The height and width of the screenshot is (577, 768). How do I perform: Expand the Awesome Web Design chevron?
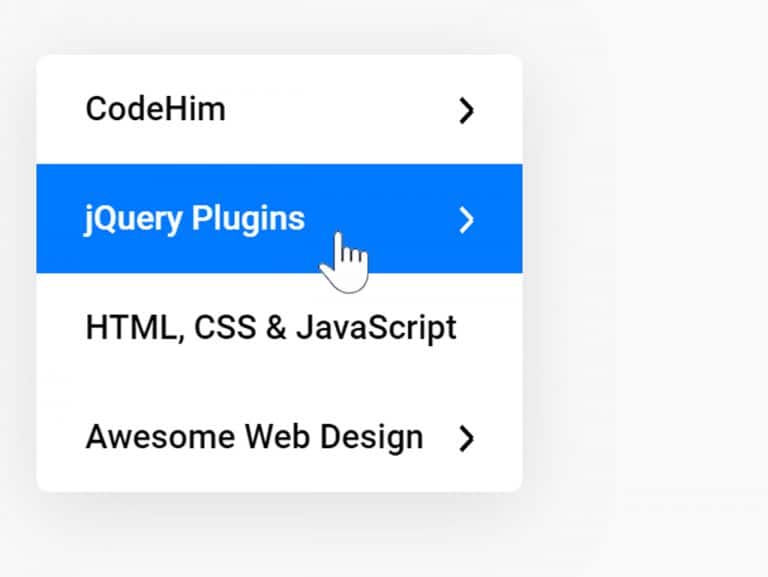pyautogui.click(x=466, y=438)
